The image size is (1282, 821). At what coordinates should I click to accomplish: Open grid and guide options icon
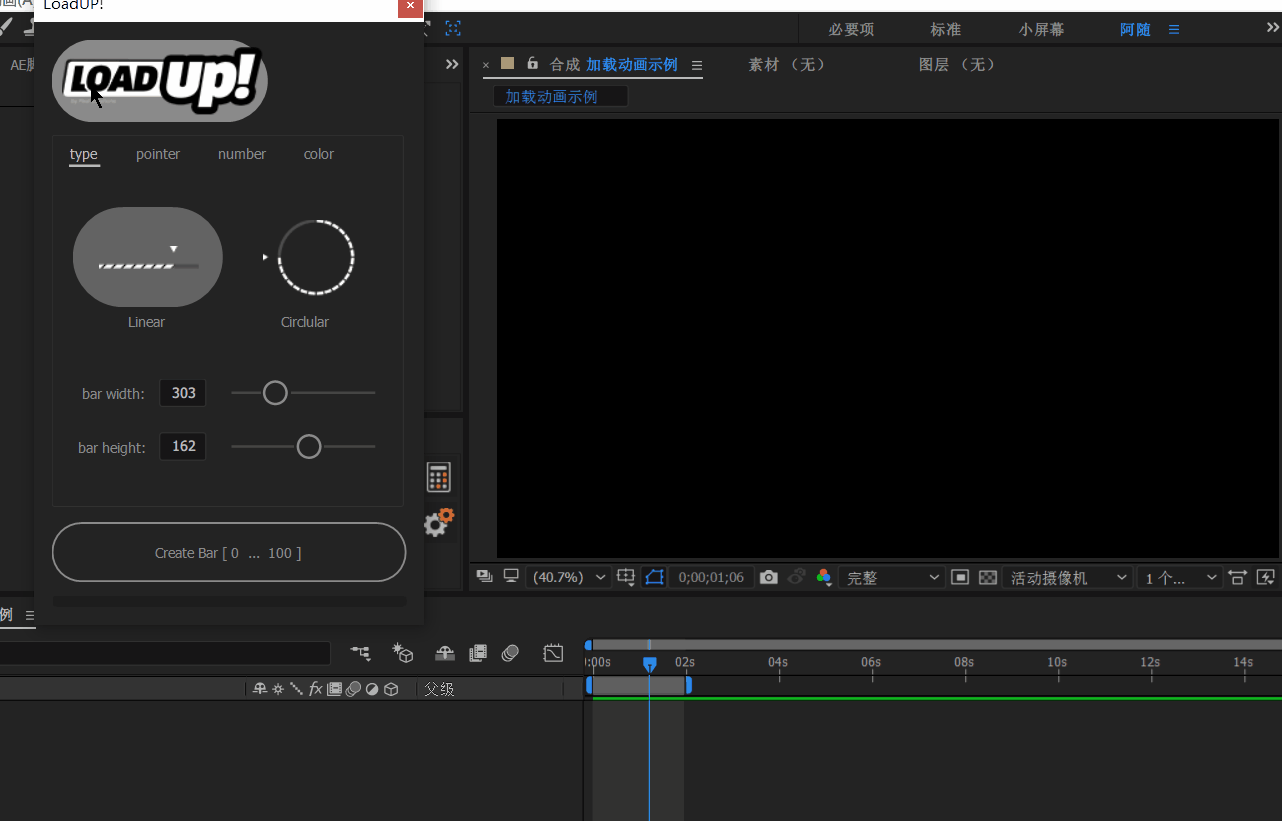tap(627, 577)
